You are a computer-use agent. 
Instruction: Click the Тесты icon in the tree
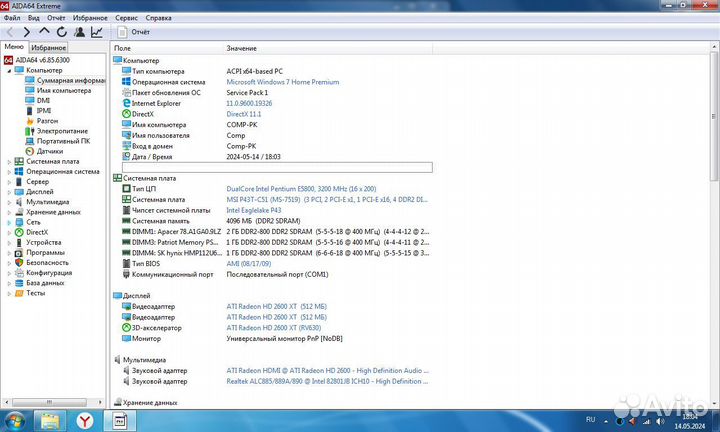coord(19,293)
